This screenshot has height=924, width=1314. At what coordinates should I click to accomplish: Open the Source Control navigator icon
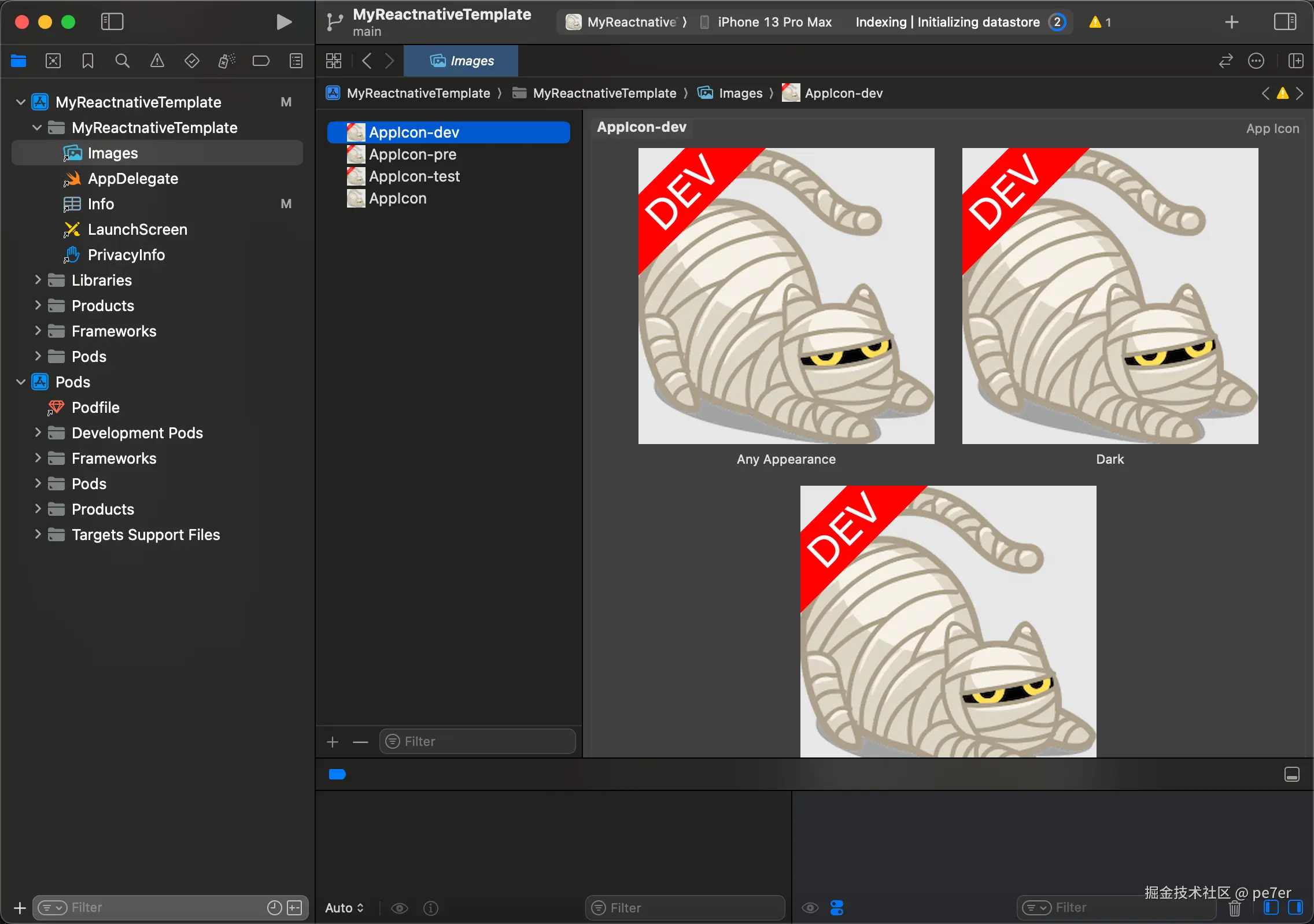[53, 61]
